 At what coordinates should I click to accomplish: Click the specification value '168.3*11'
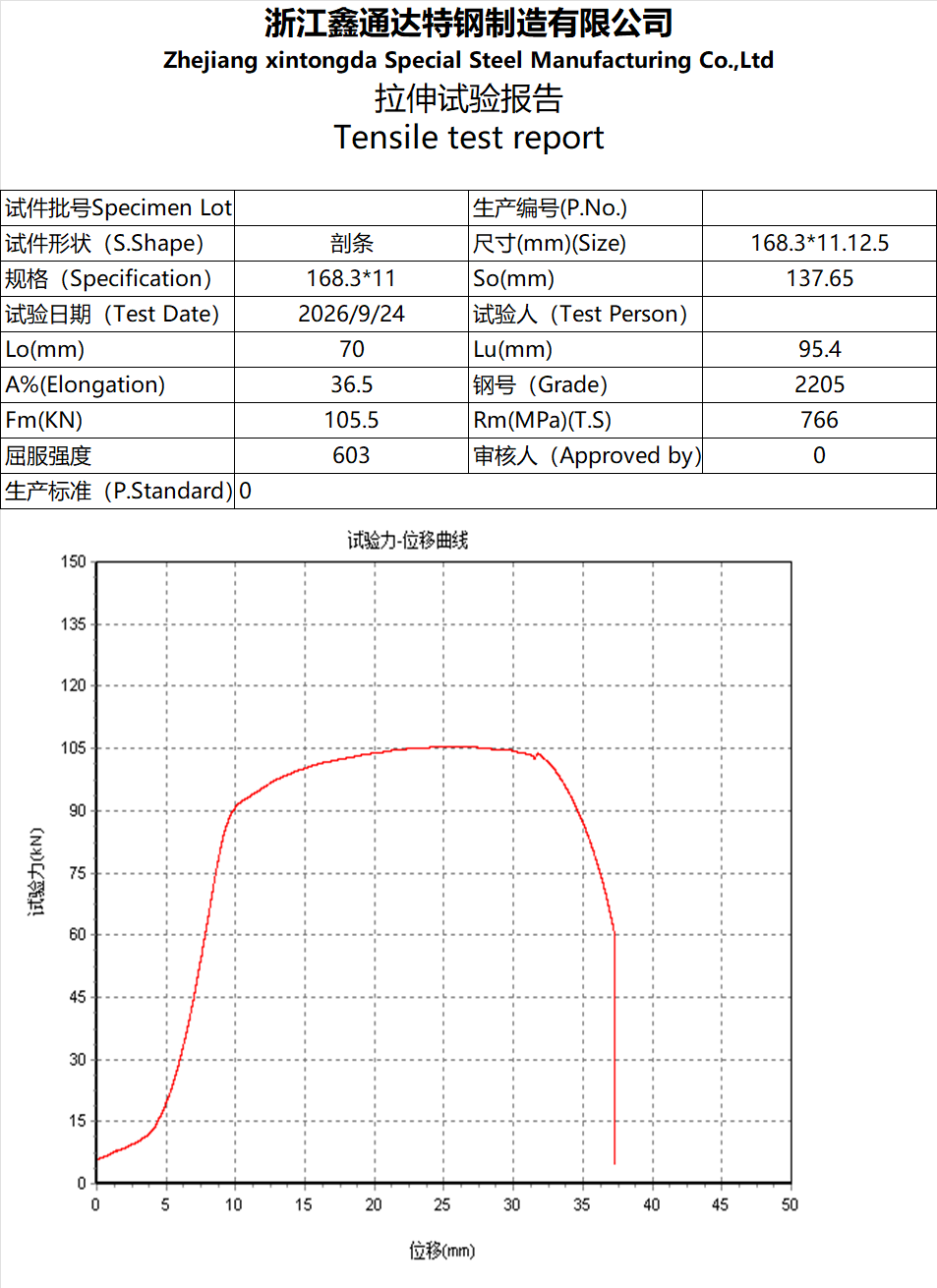[351, 279]
